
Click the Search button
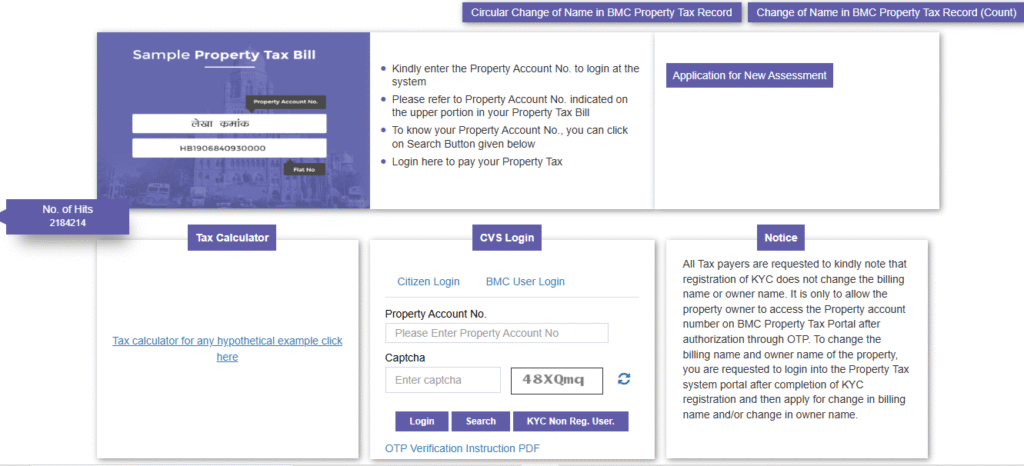[481, 421]
